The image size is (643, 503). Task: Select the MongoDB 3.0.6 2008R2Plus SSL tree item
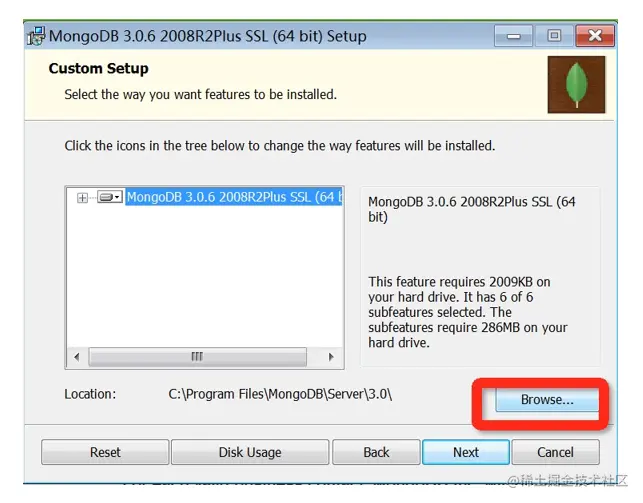pos(234,197)
